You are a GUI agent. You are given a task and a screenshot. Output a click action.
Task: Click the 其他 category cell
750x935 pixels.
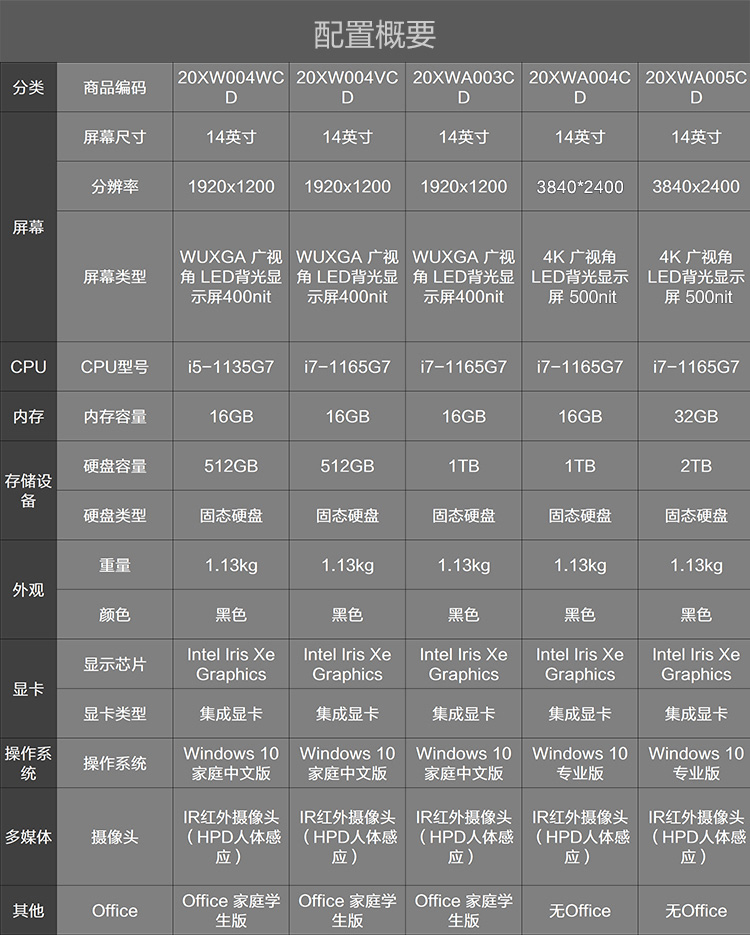(x=28, y=910)
